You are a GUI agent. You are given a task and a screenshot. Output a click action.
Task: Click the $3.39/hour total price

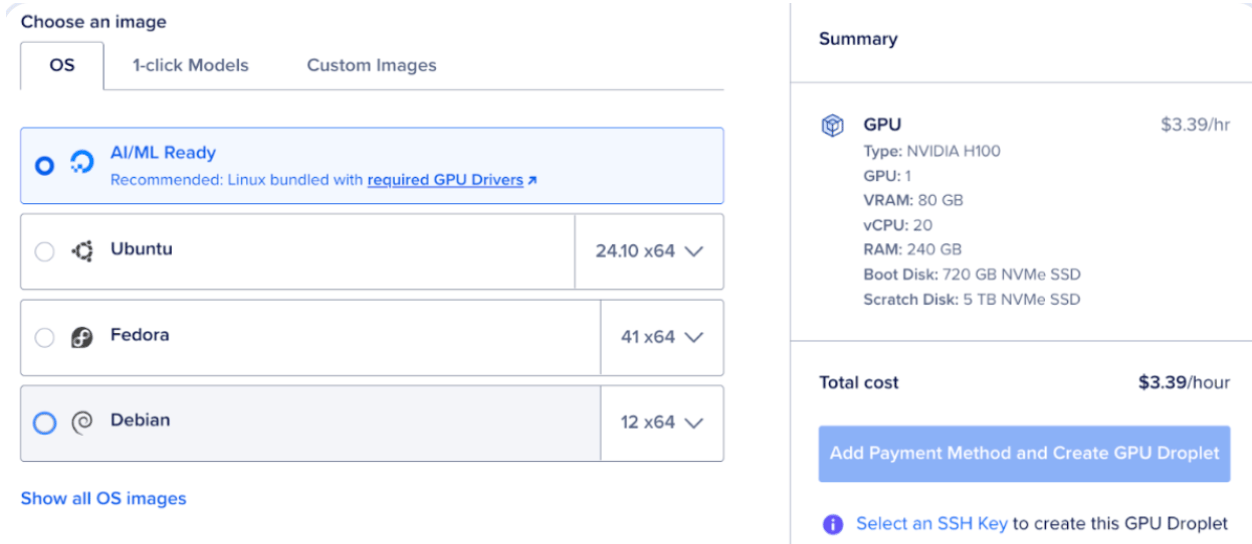point(1184,382)
